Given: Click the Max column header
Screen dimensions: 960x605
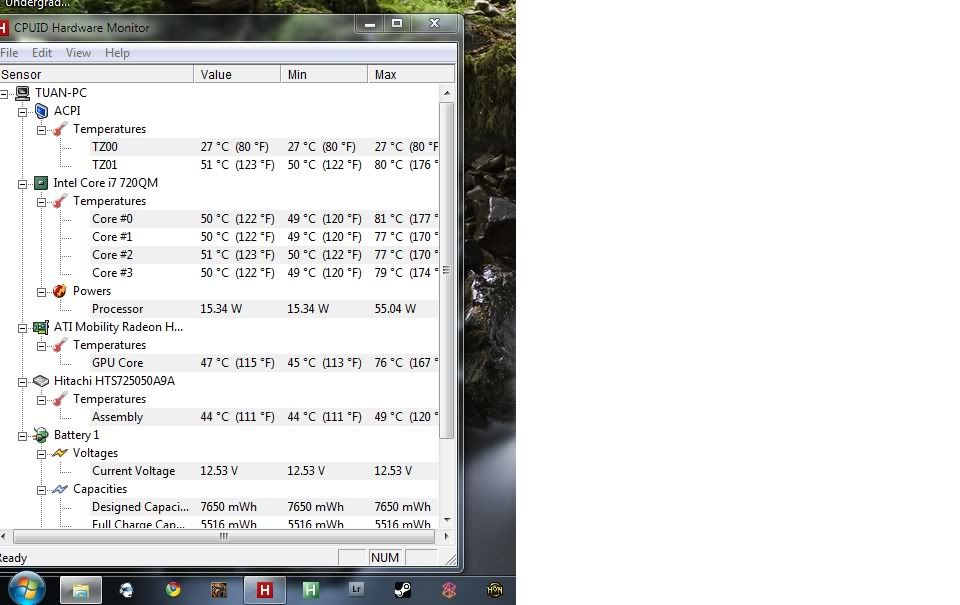Looking at the screenshot, I should pos(411,75).
